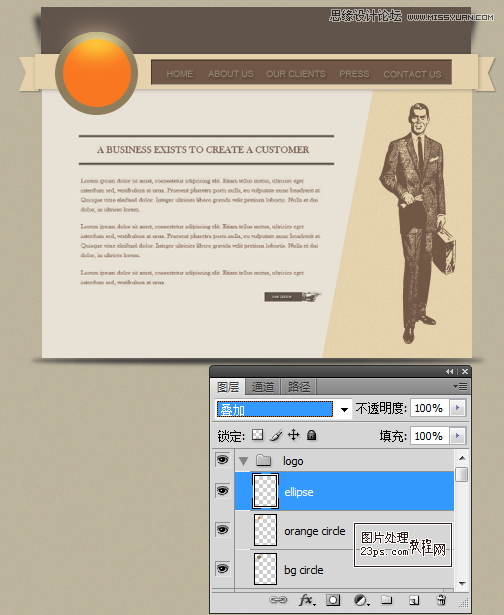Create a new layer
The height and width of the screenshot is (615, 504).
[x=414, y=600]
